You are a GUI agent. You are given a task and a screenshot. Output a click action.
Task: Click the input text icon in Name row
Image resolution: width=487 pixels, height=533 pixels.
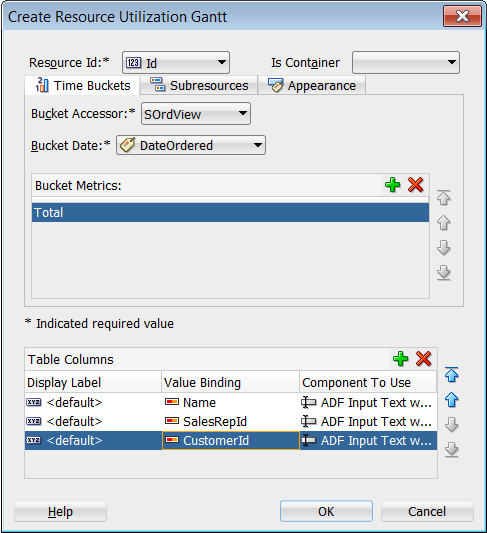309,402
